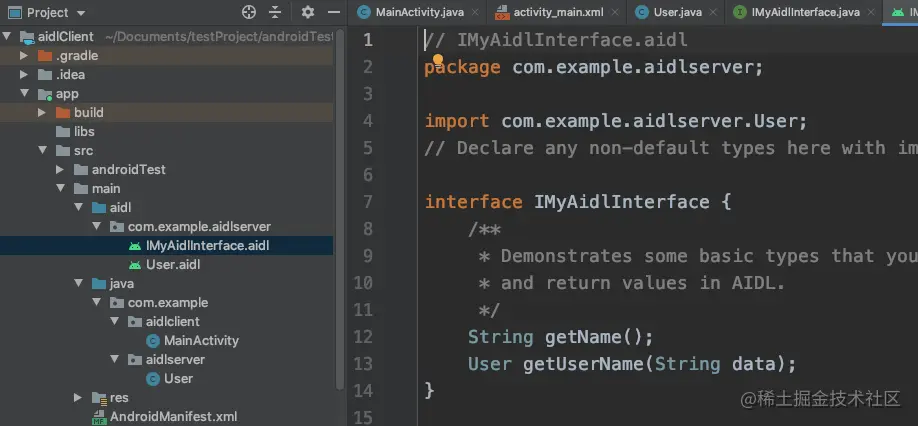This screenshot has width=918, height=426.
Task: Click the Project panel vertical scrollbar
Action: coord(340,209)
